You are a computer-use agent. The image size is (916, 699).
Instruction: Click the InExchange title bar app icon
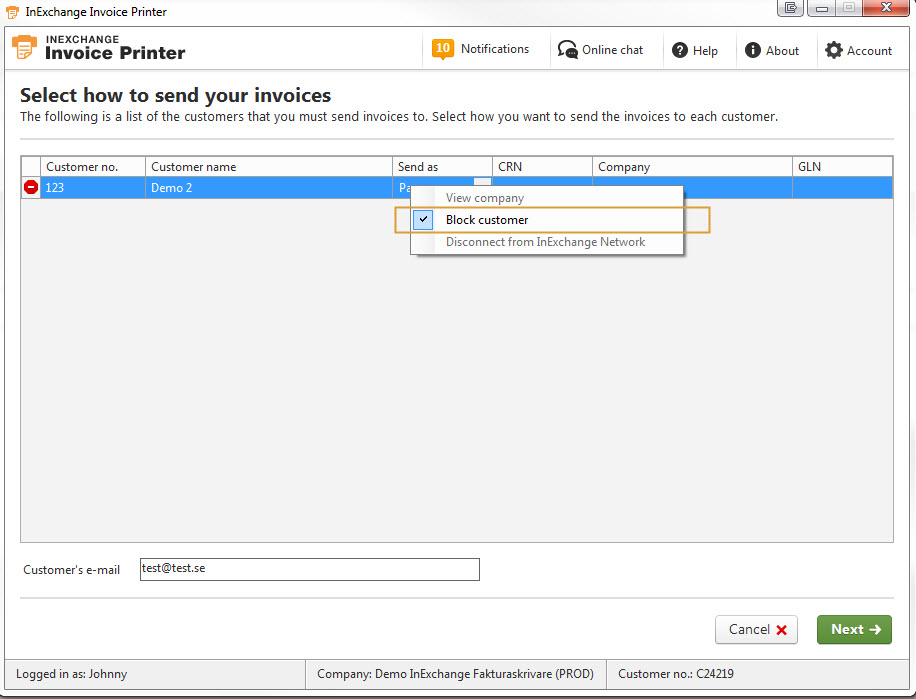coord(12,12)
